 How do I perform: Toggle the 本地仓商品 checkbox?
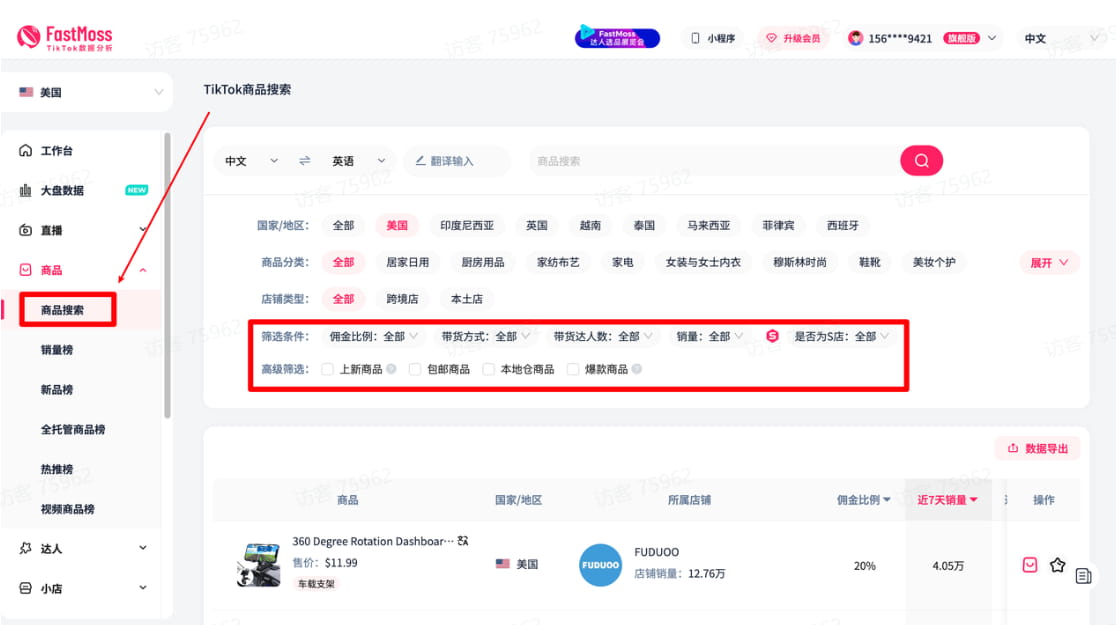coord(489,369)
